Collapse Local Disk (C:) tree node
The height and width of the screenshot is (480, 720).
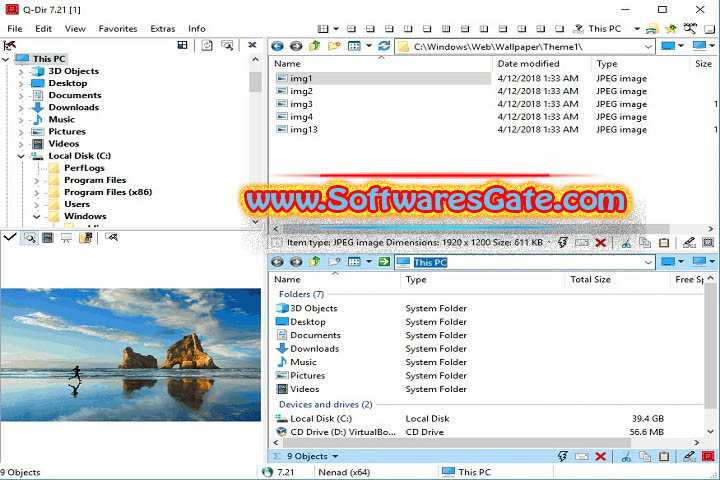[x=21, y=156]
